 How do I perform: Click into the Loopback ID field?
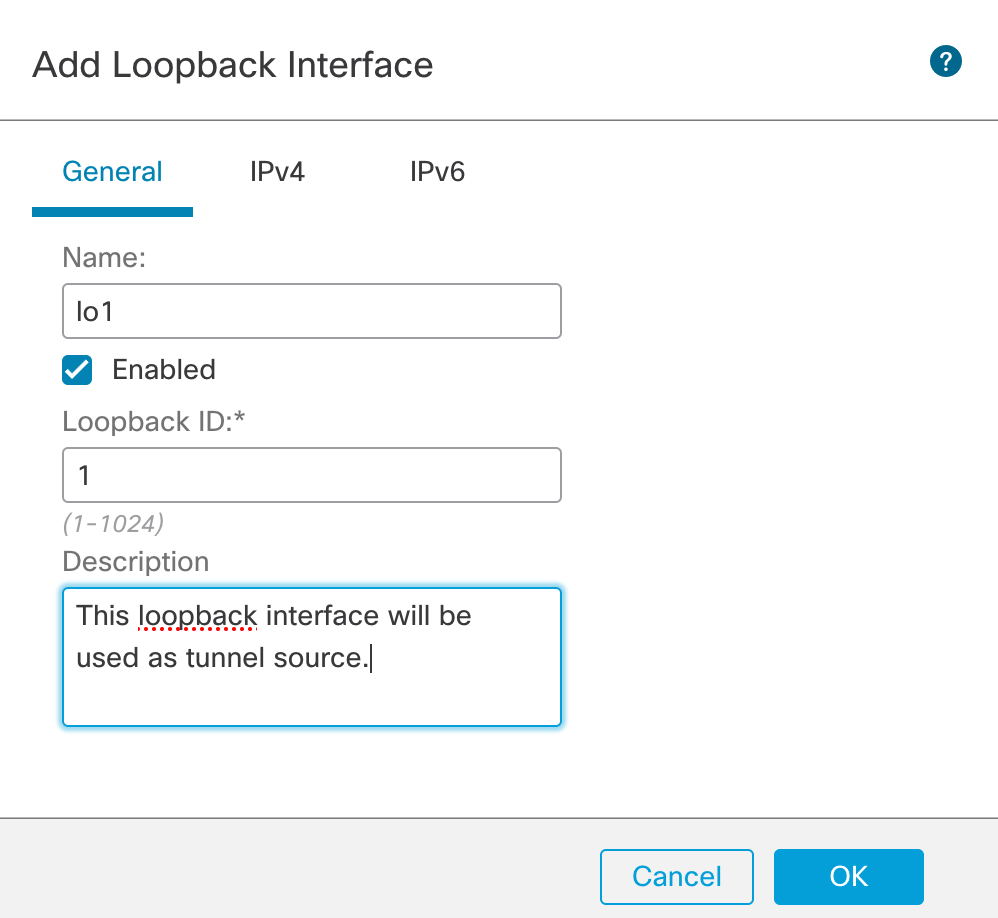[311, 474]
